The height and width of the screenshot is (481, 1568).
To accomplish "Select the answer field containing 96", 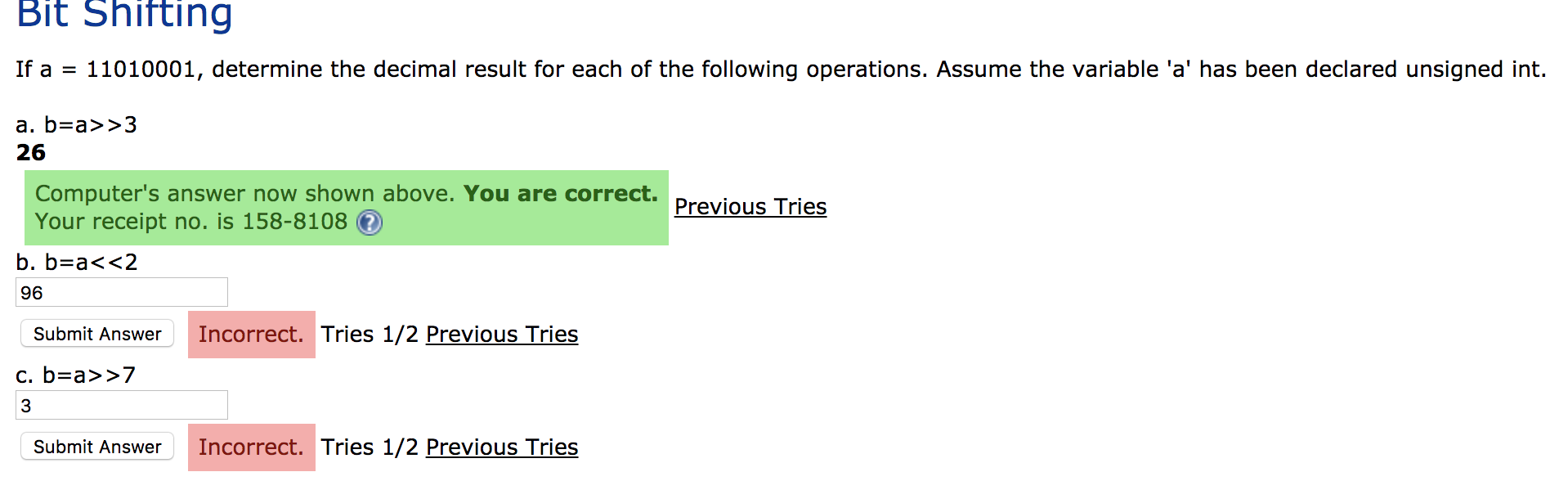I will click(x=121, y=291).
